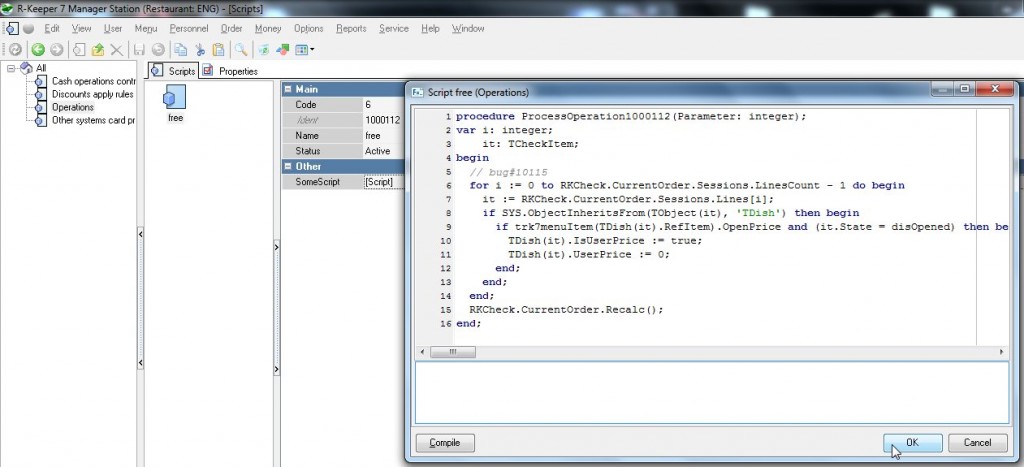The image size is (1024, 467).
Task: Click the Paste clipboard icon
Action: coord(219,50)
